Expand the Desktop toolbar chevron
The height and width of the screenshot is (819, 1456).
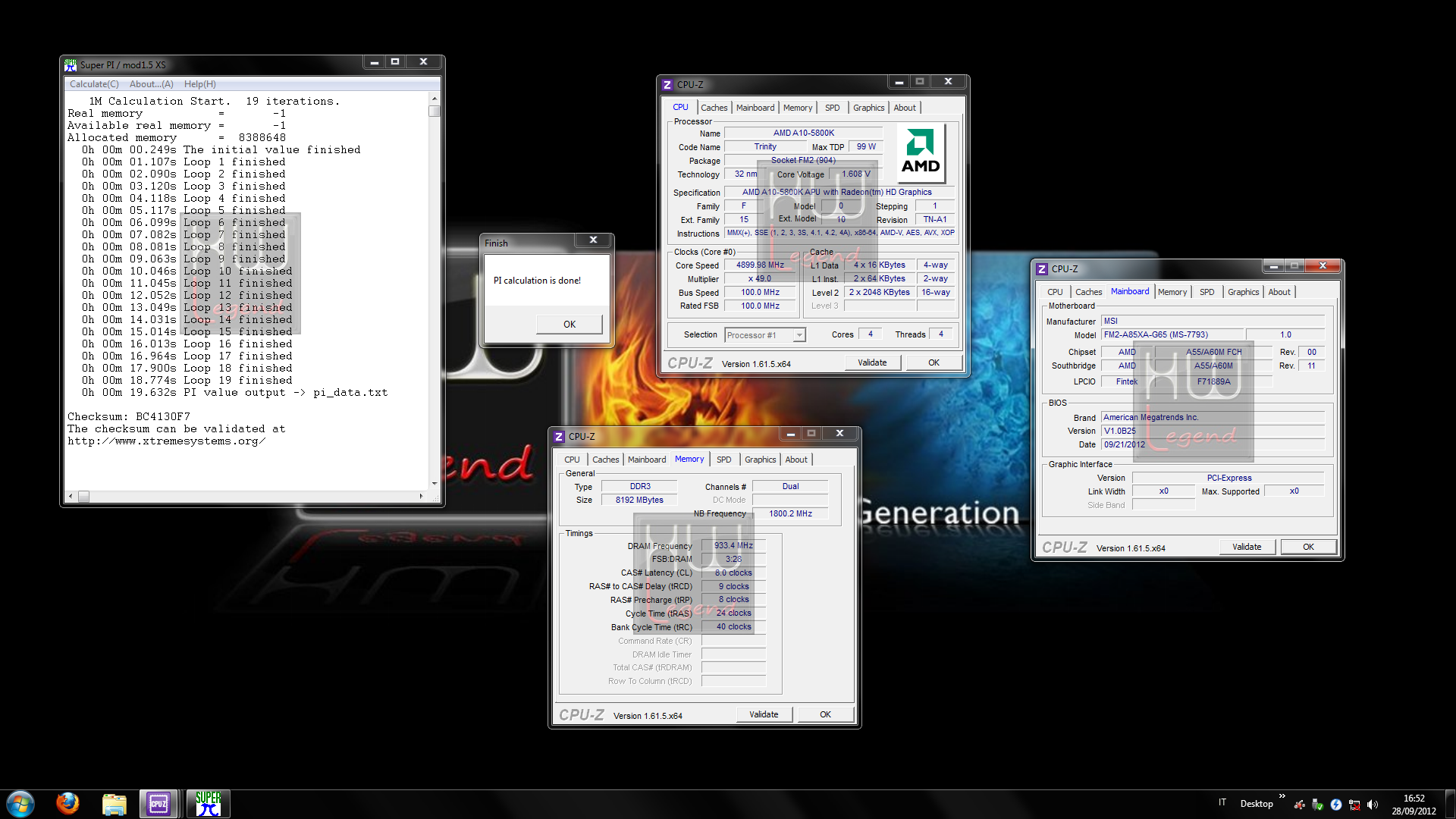1282,796
